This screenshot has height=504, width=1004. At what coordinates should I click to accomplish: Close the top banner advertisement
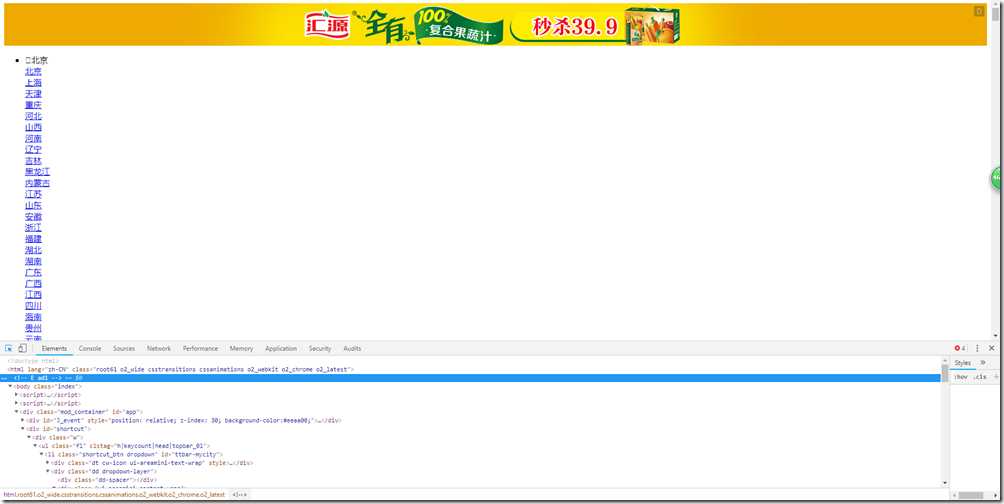coord(979,11)
